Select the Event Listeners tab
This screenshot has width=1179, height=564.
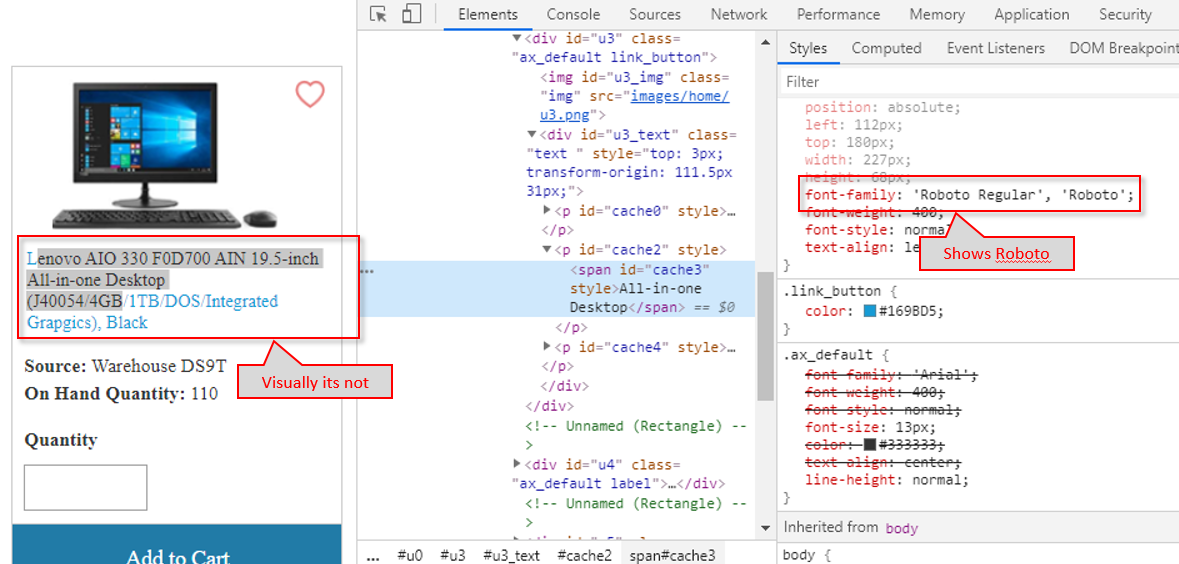coord(995,48)
